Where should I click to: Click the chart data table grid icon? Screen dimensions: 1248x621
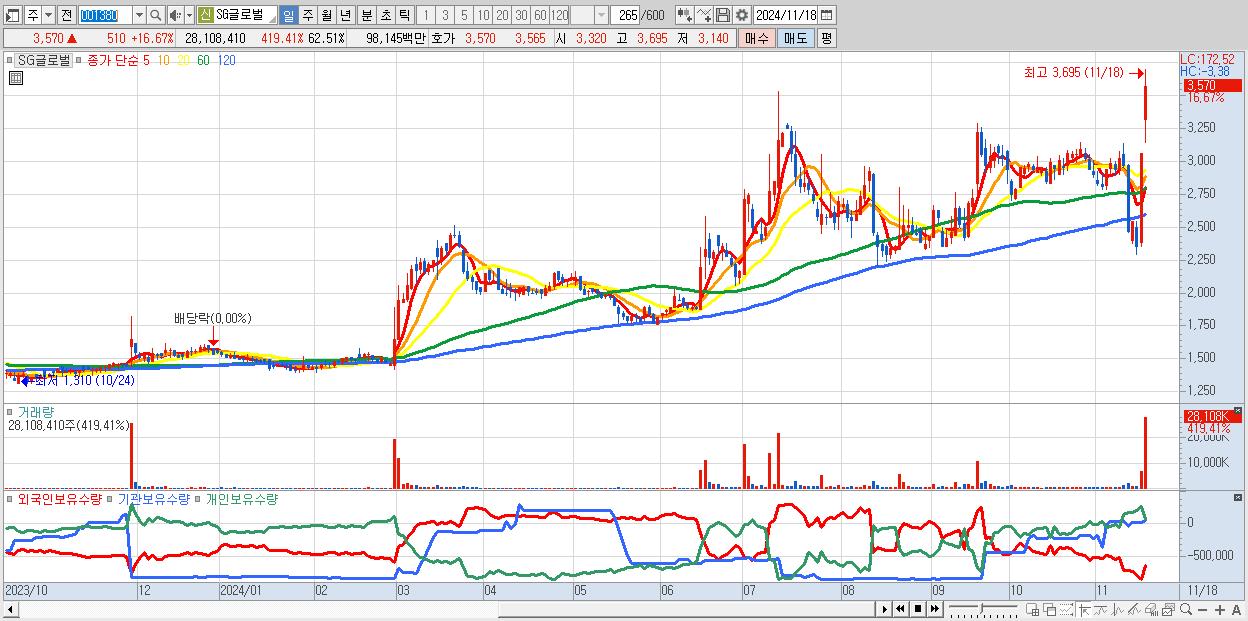tap(15, 78)
